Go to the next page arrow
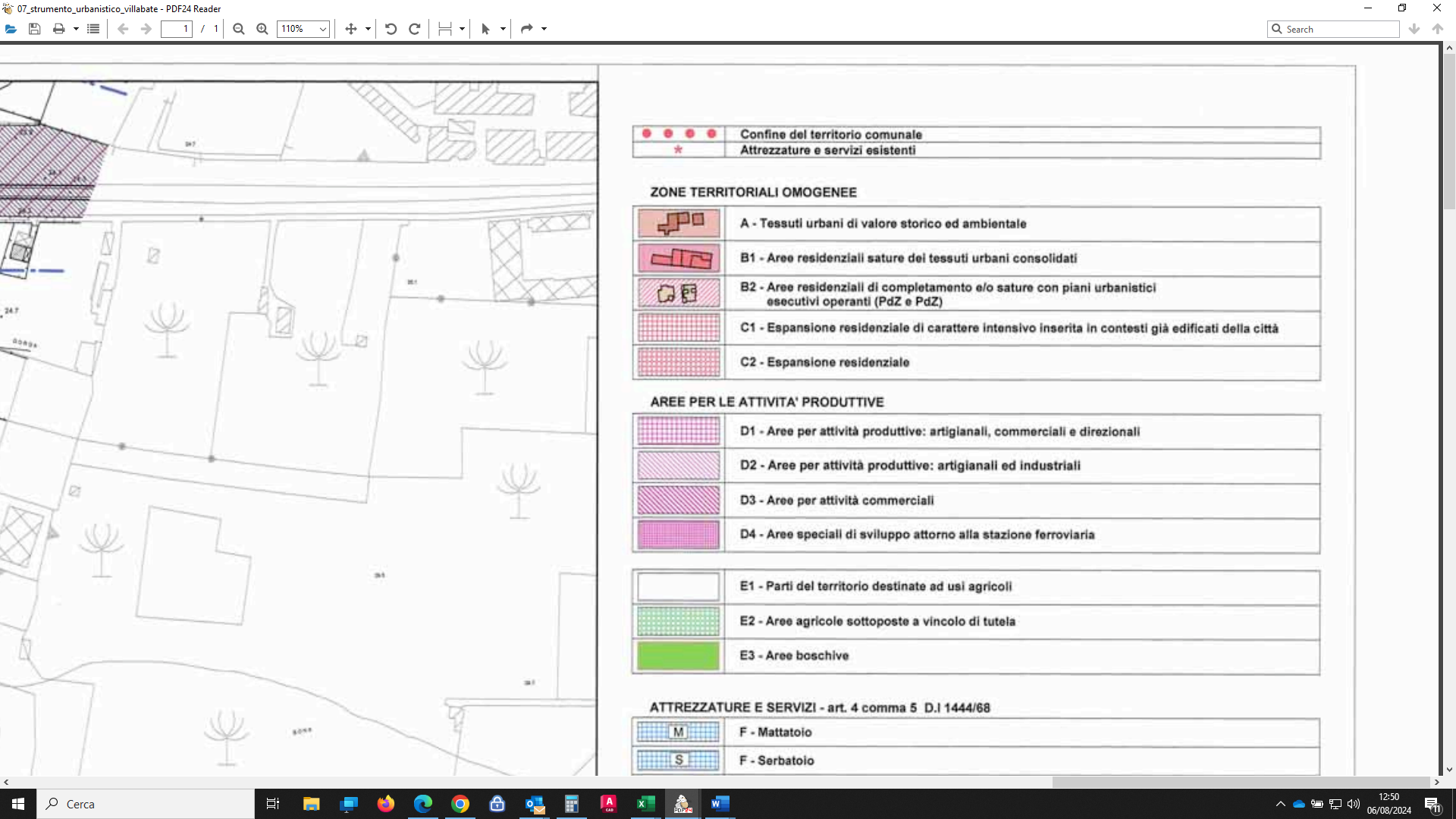This screenshot has height=819, width=1456. click(x=146, y=29)
